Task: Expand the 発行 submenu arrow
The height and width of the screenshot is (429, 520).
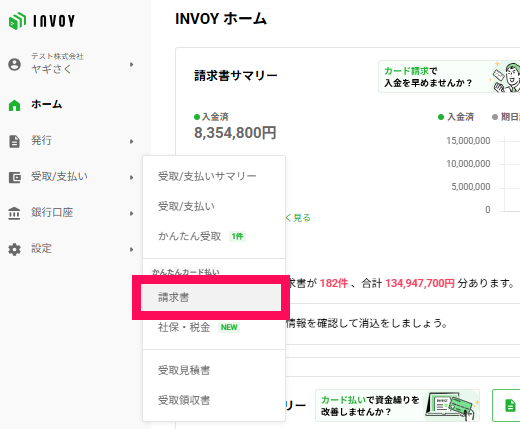Action: [x=132, y=141]
